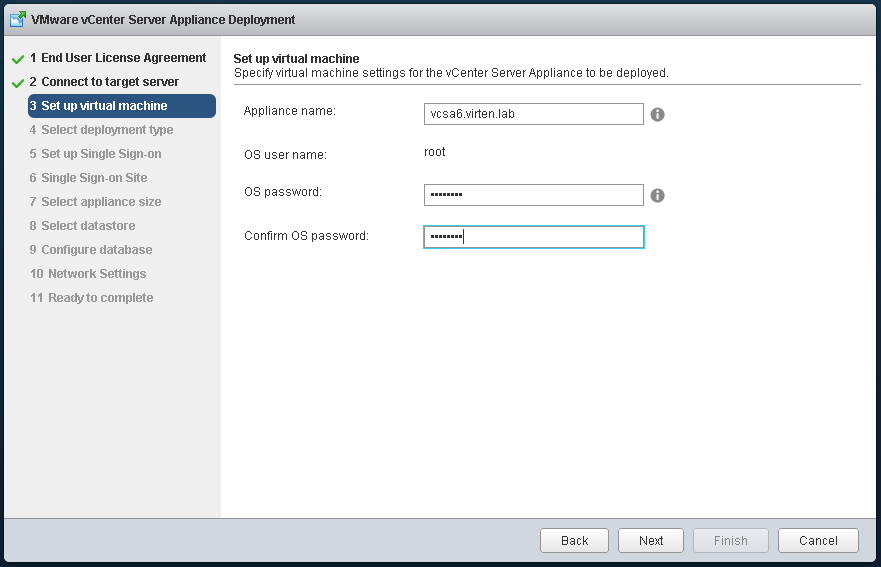This screenshot has width=881, height=567.
Task: Open step 9 Configure database
Action: [x=91, y=250]
